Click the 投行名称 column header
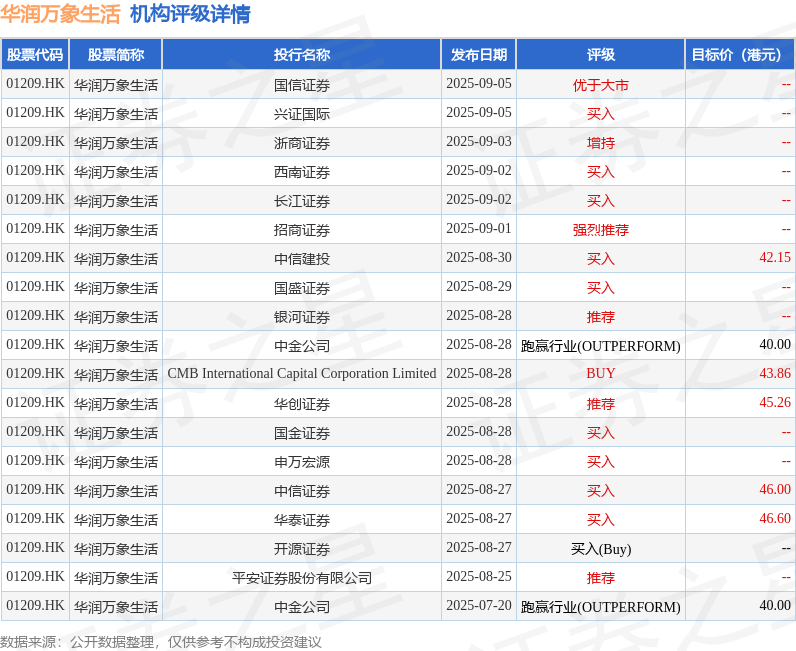This screenshot has width=796, height=651. pyautogui.click(x=302, y=54)
